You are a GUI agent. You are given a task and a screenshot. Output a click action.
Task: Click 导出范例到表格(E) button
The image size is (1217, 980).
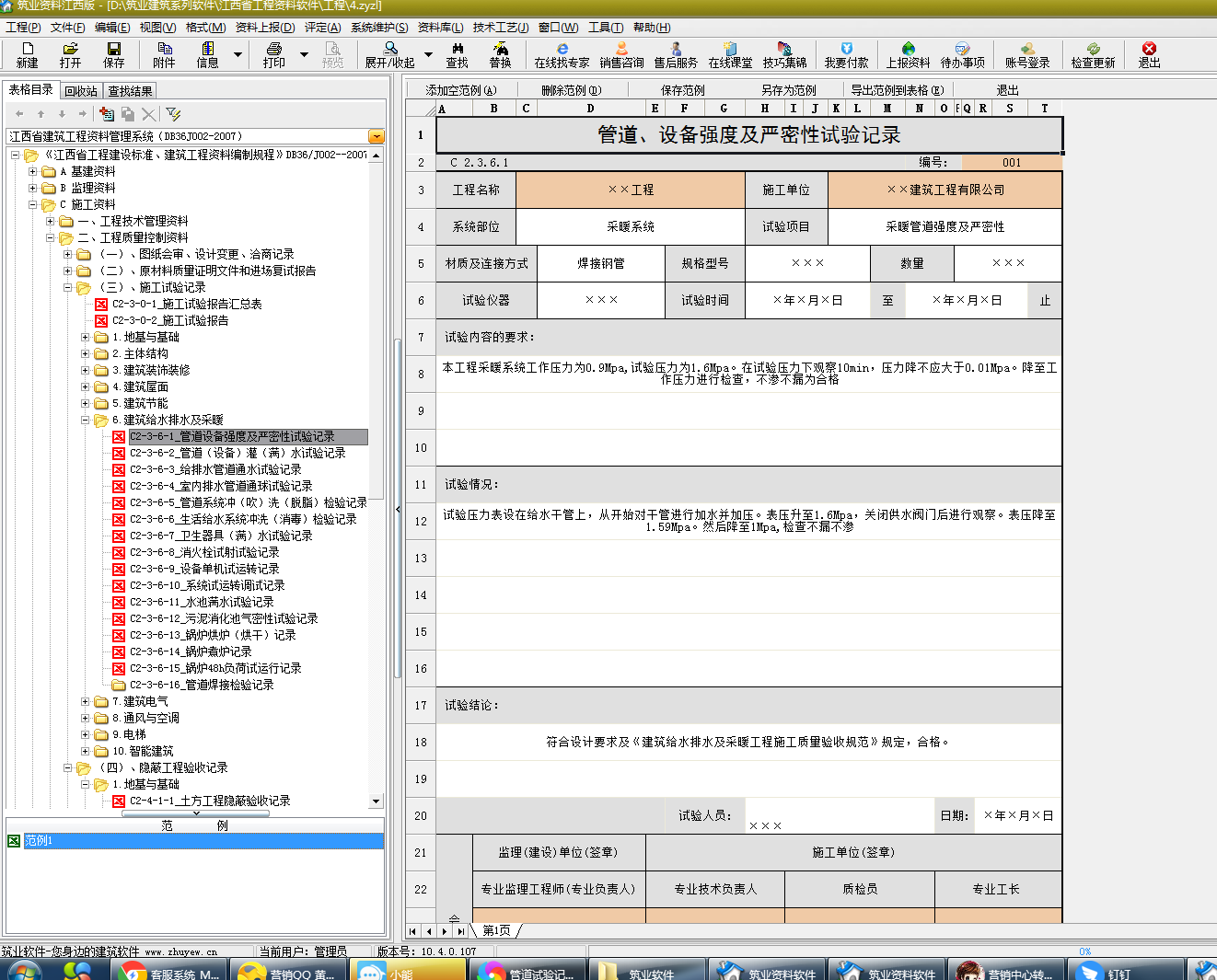(897, 90)
